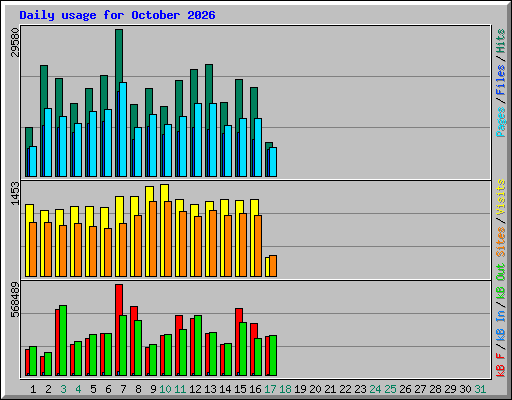Click the green kB Out bar for day 3

[63, 341]
